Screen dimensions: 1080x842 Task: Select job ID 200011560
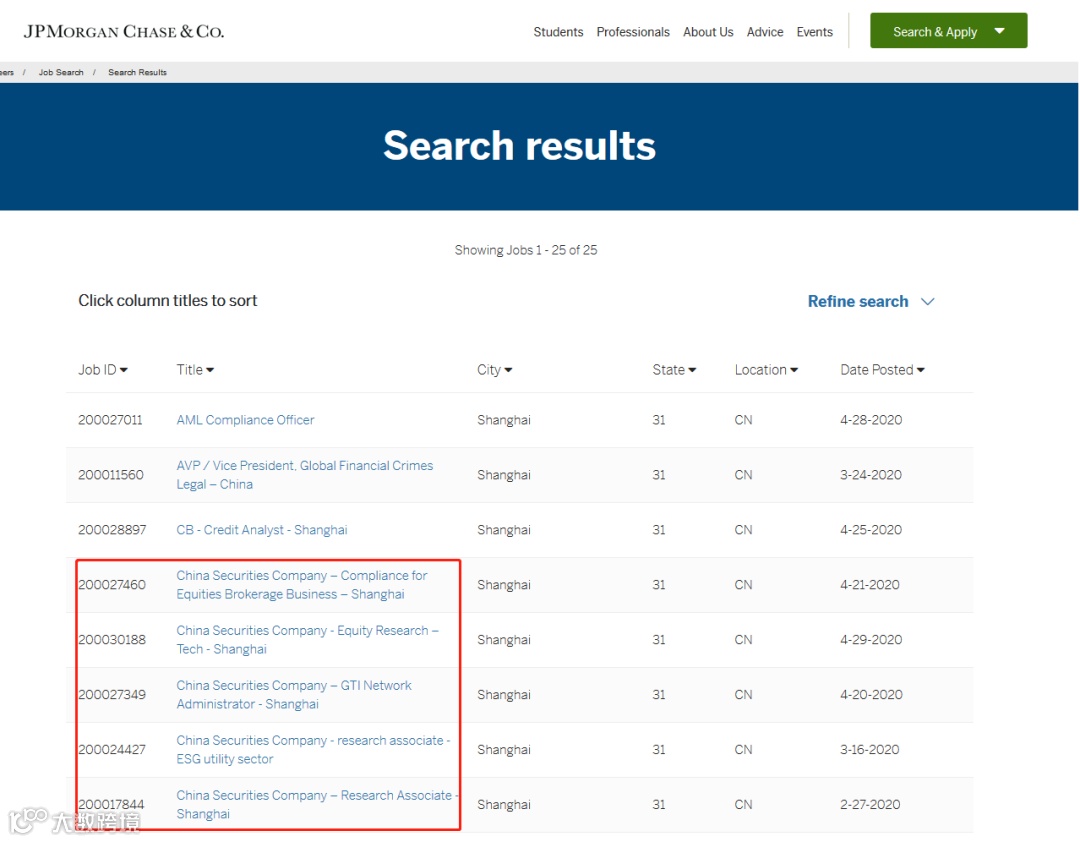pos(111,475)
